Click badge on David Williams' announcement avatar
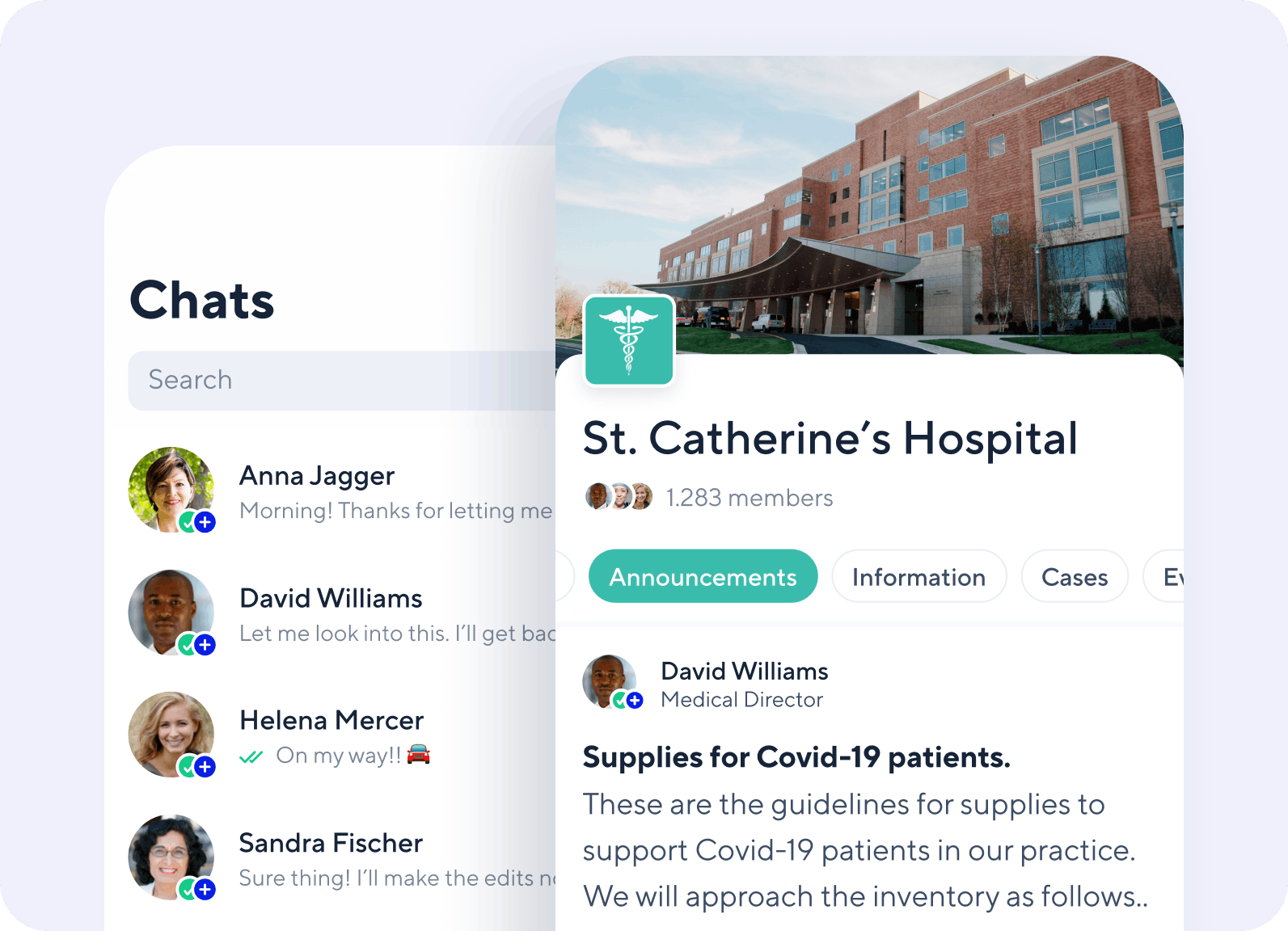Image resolution: width=1288 pixels, height=931 pixels. 627,701
